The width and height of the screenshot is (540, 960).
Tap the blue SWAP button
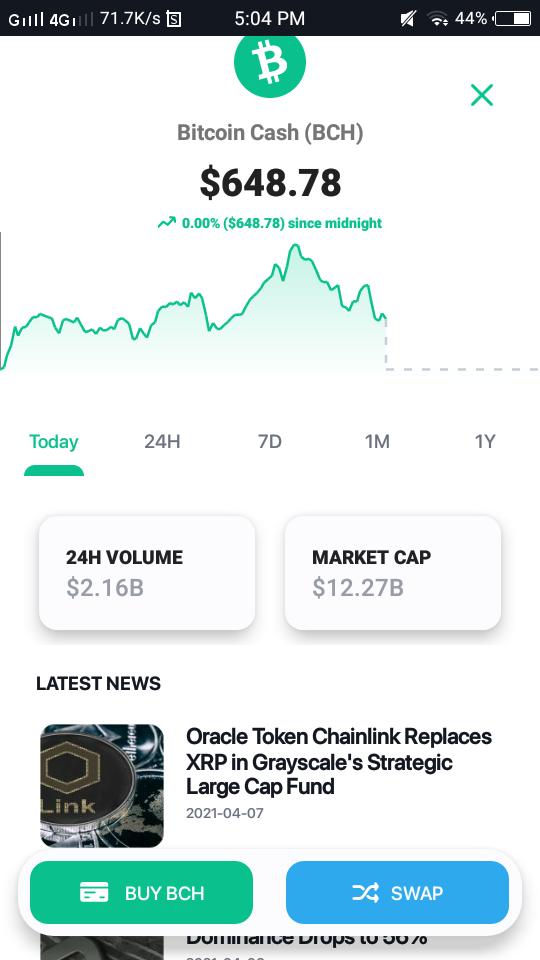point(397,893)
